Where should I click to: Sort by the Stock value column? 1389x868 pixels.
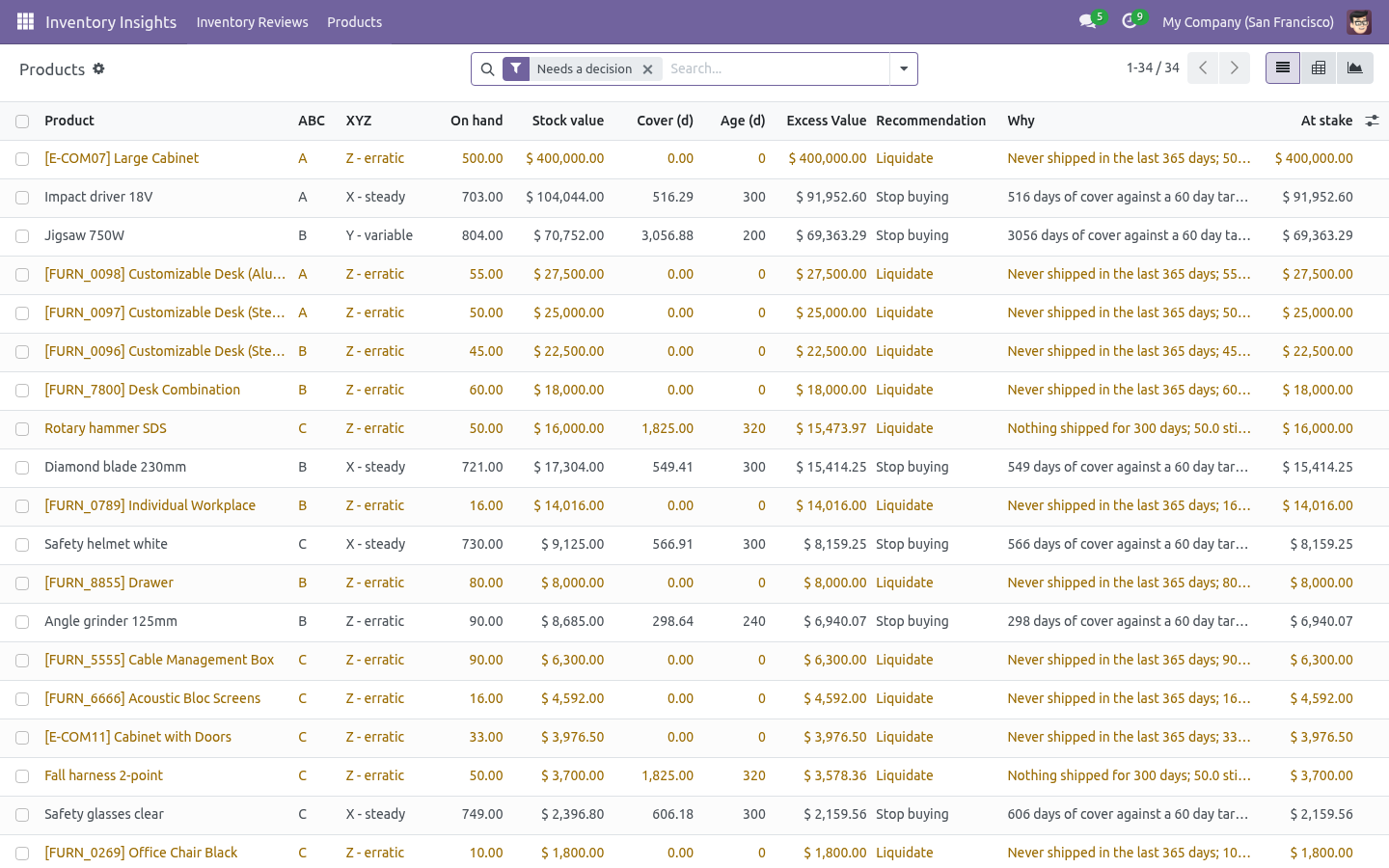[568, 121]
